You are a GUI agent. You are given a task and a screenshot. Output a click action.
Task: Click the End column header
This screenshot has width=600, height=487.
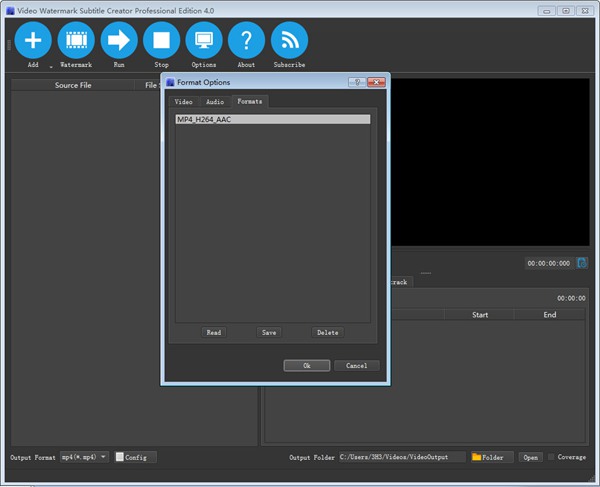549,315
